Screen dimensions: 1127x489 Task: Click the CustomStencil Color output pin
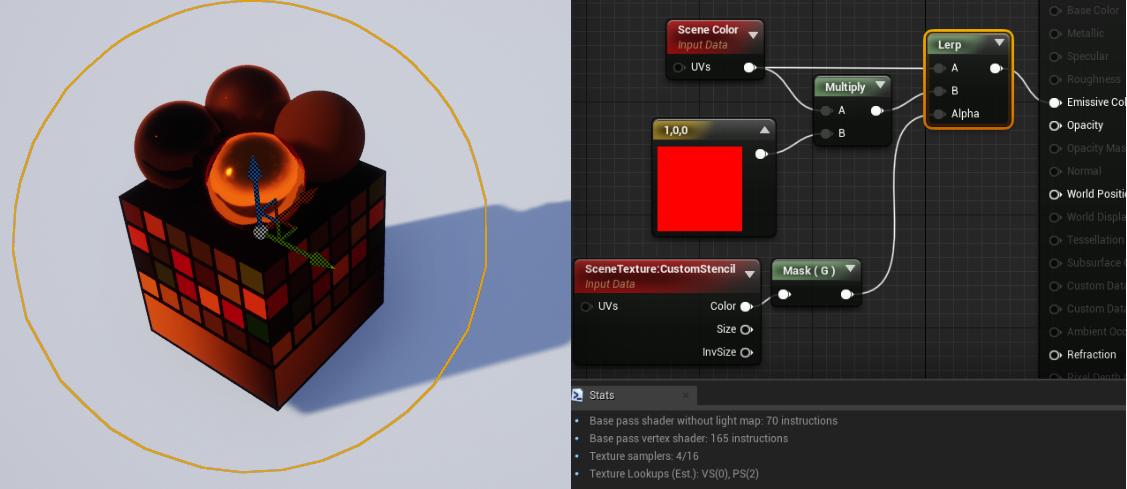pos(746,306)
